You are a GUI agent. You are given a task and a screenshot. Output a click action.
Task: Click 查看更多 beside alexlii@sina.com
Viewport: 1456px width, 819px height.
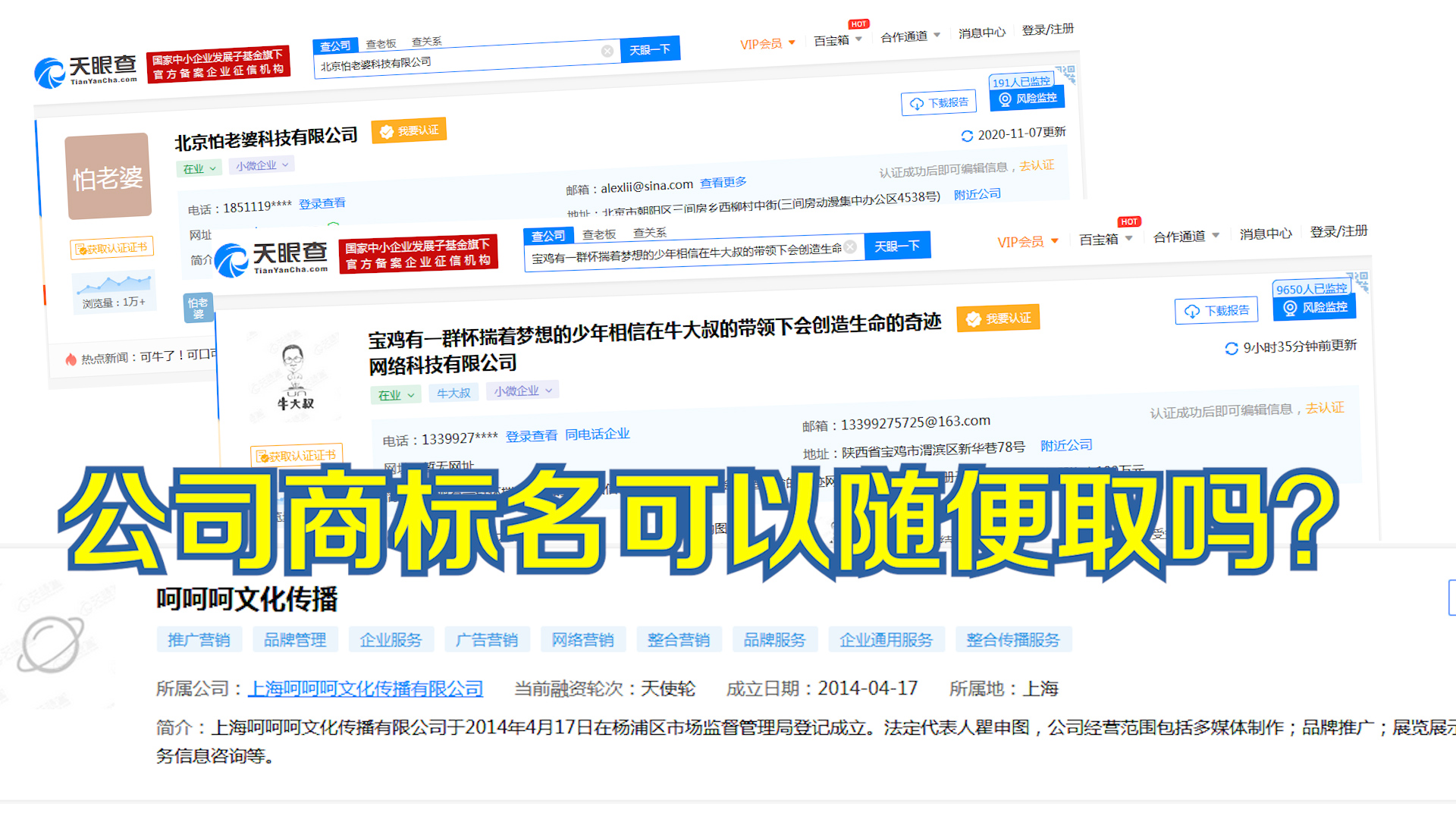tap(723, 182)
